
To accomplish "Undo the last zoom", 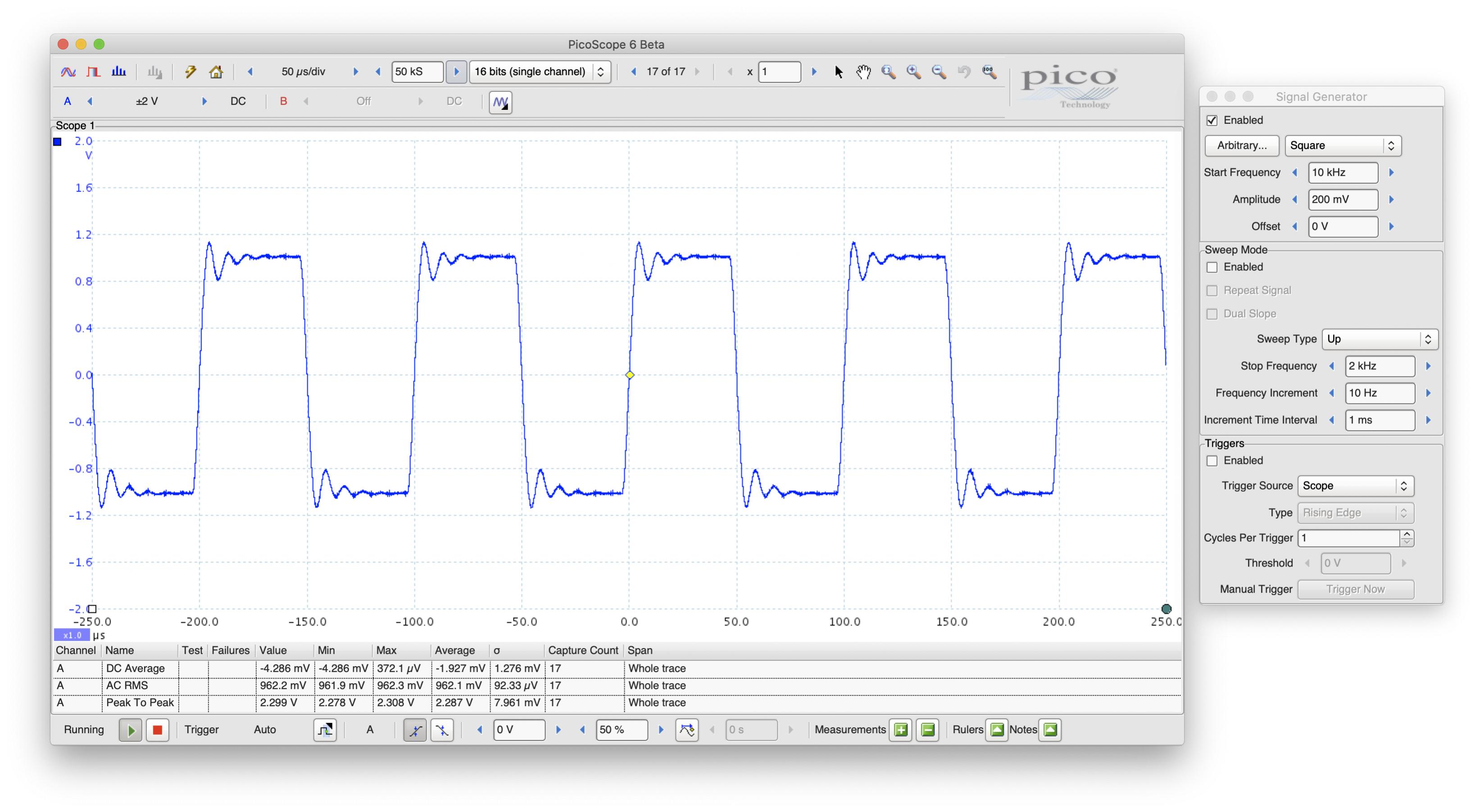I will [964, 72].
